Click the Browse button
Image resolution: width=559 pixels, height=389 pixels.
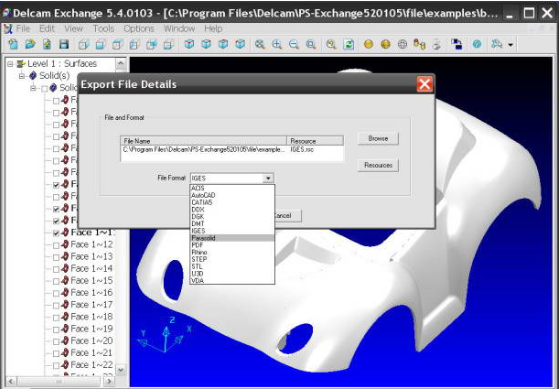378,138
